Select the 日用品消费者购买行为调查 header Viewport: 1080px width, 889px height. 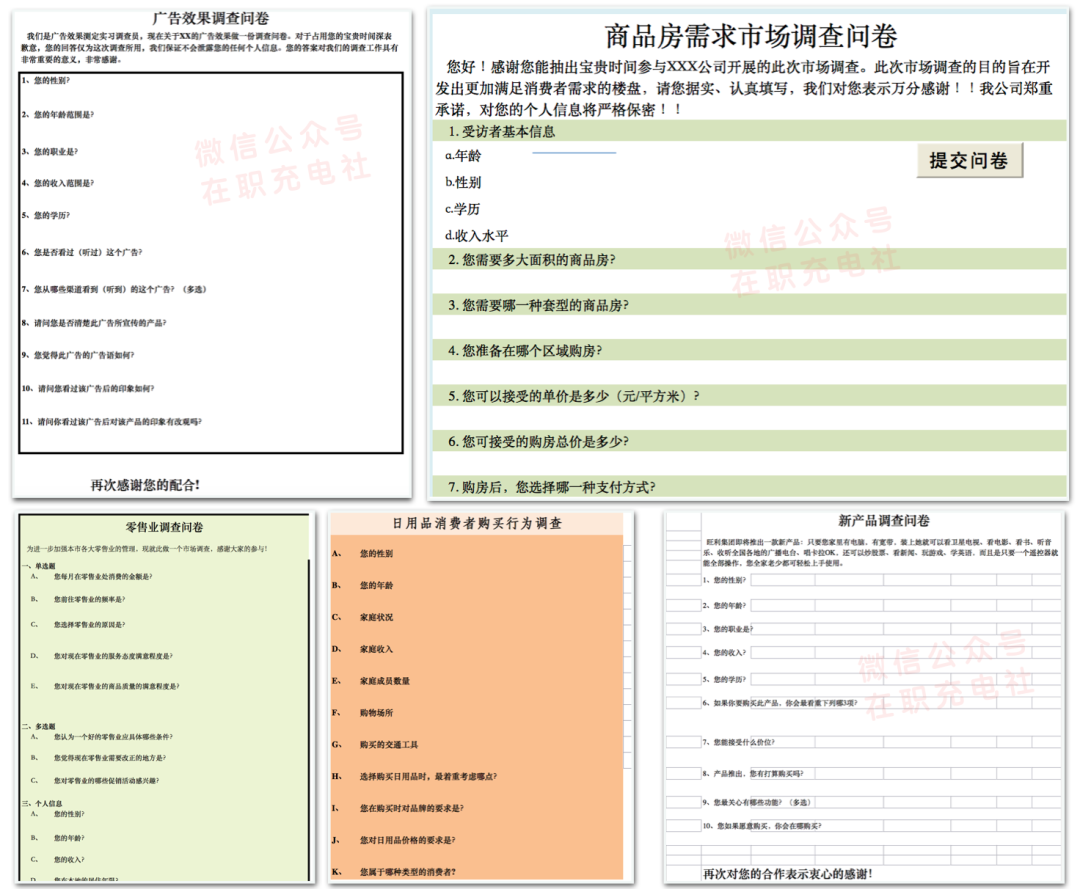click(476, 523)
